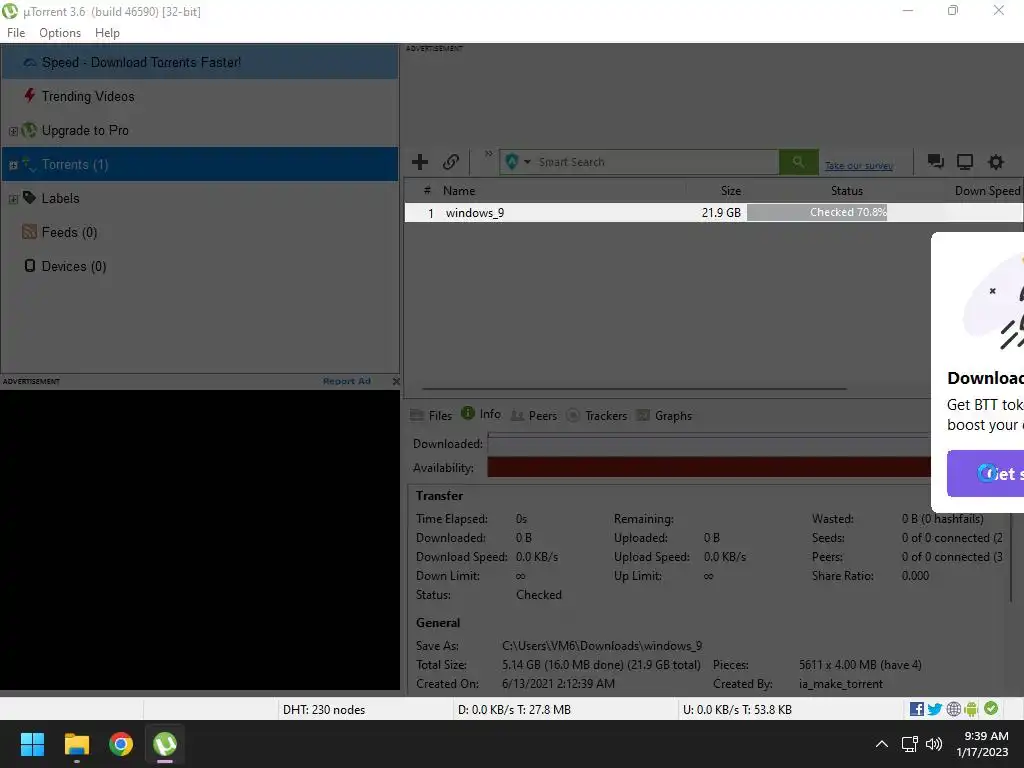This screenshot has height=768, width=1024.
Task: Click the Add Torrent from URL link icon
Action: [x=451, y=162]
